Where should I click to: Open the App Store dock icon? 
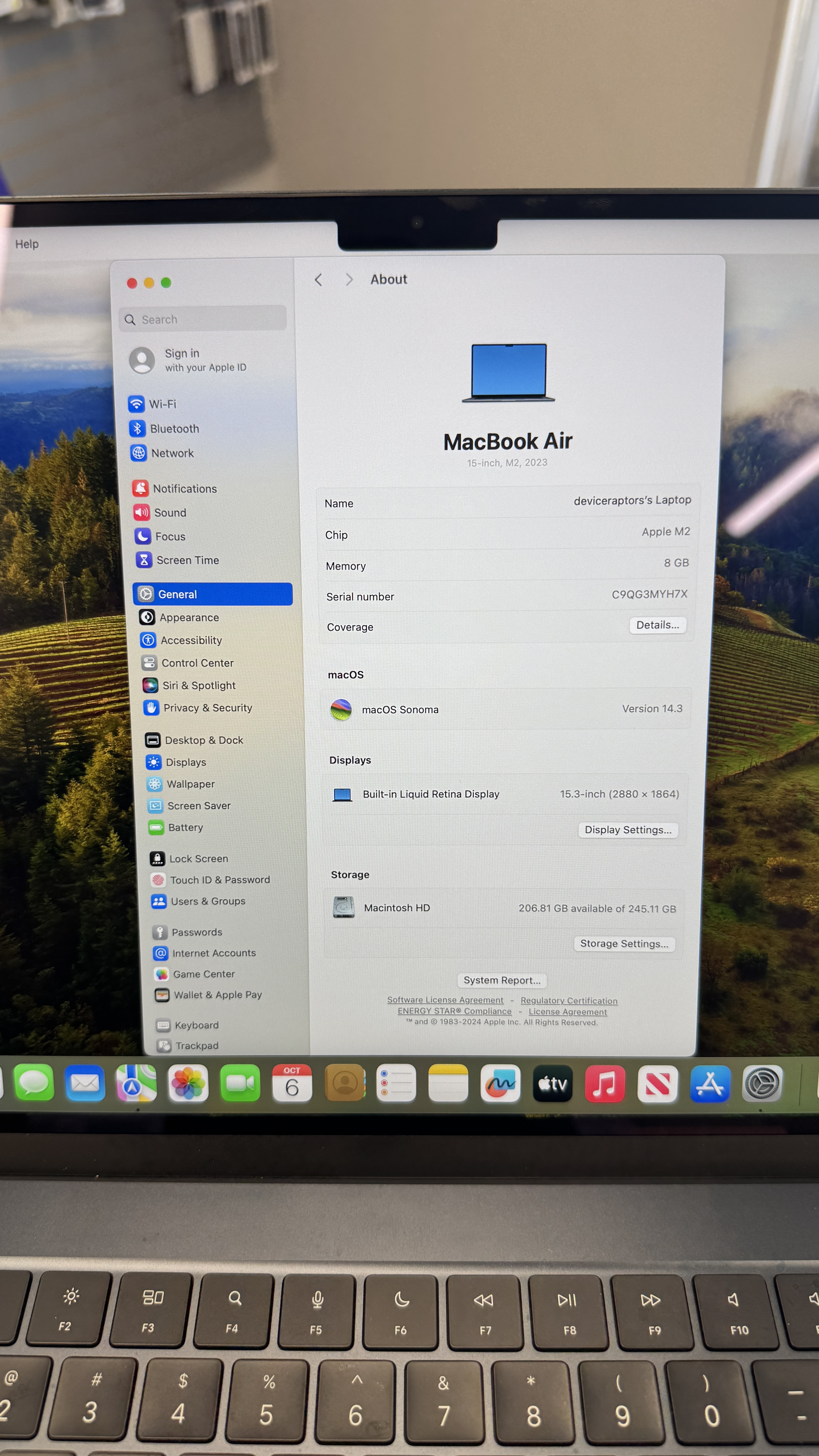tap(709, 1084)
